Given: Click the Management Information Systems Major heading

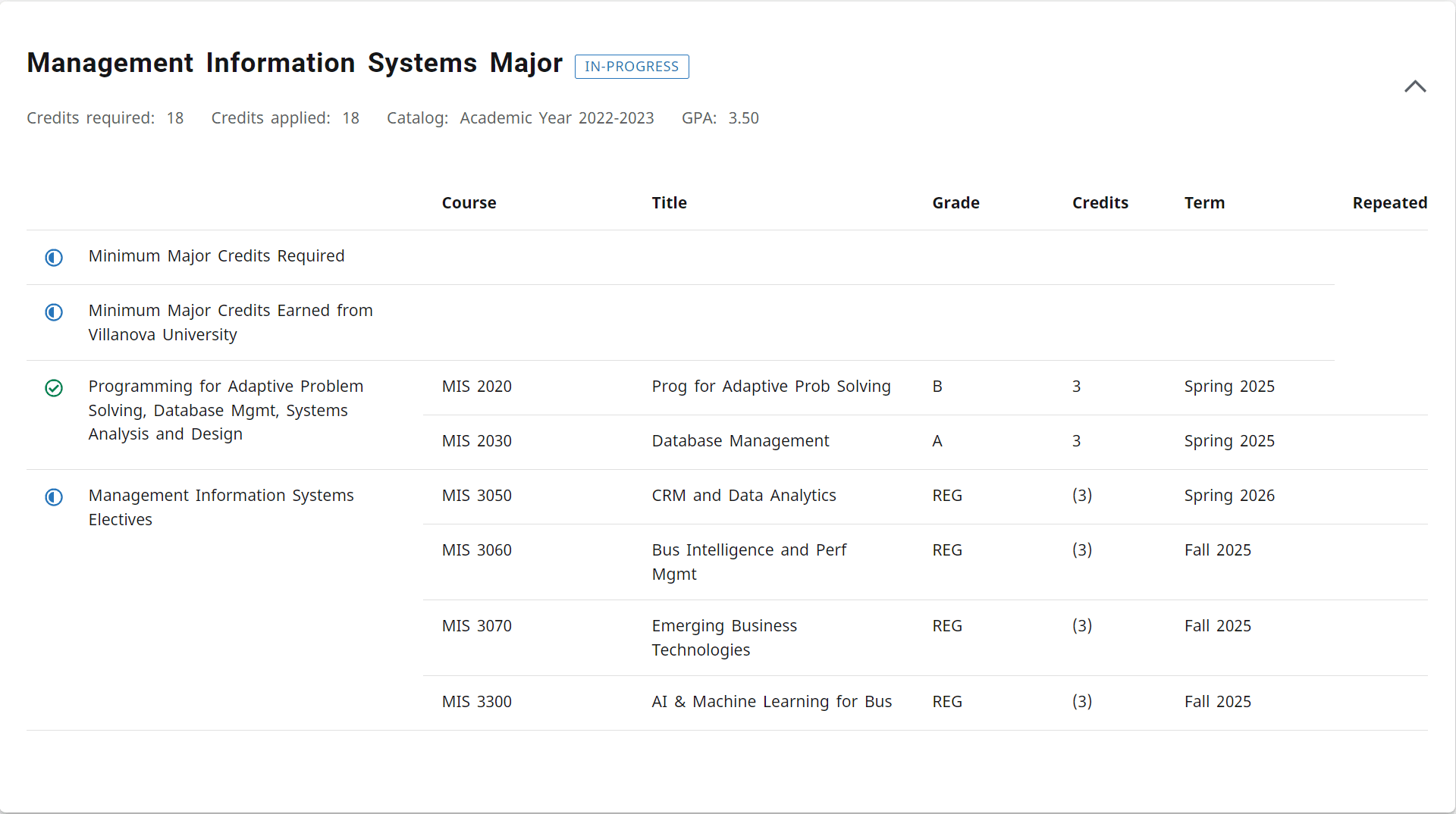Looking at the screenshot, I should (294, 63).
